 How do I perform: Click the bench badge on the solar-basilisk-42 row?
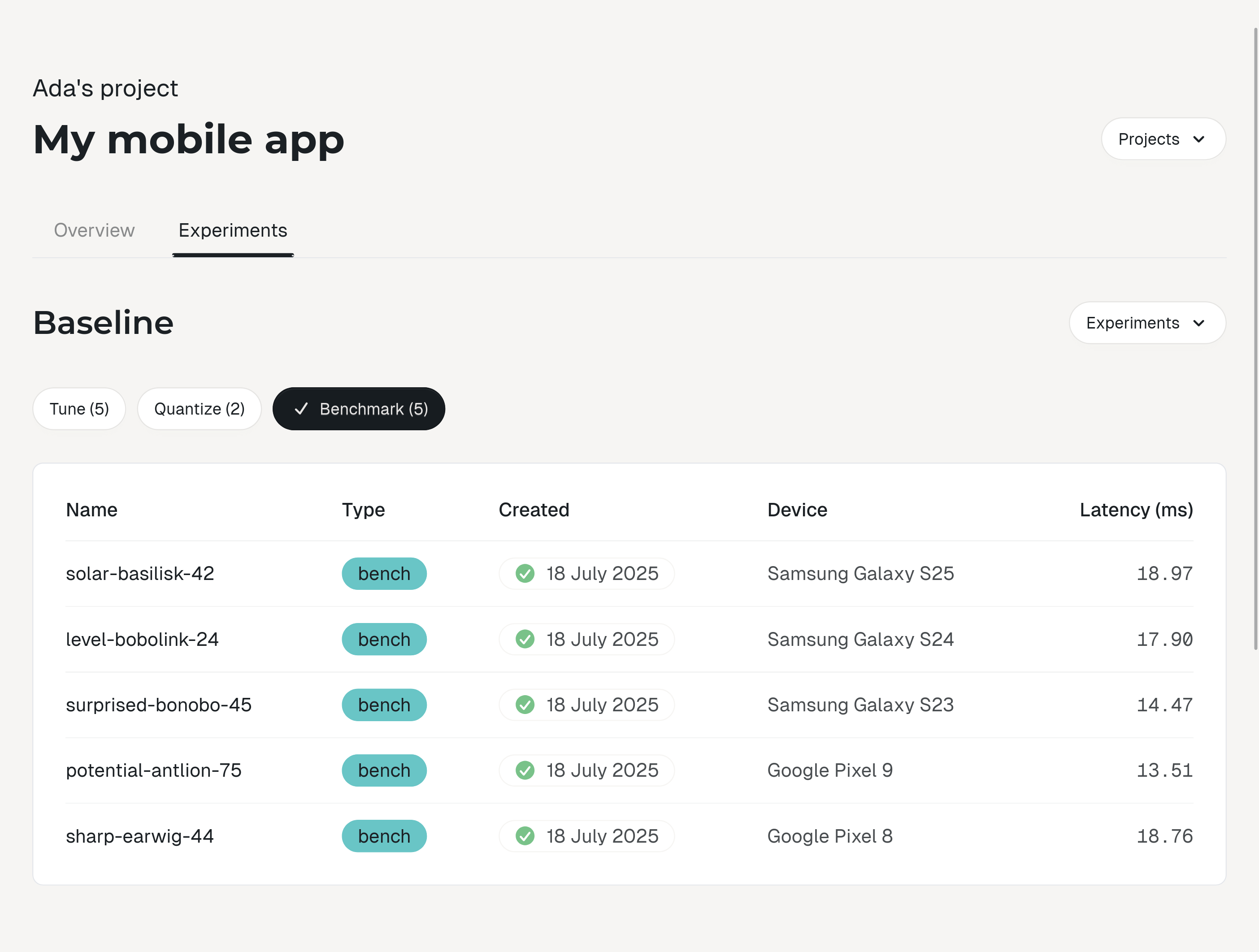pyautogui.click(x=384, y=574)
